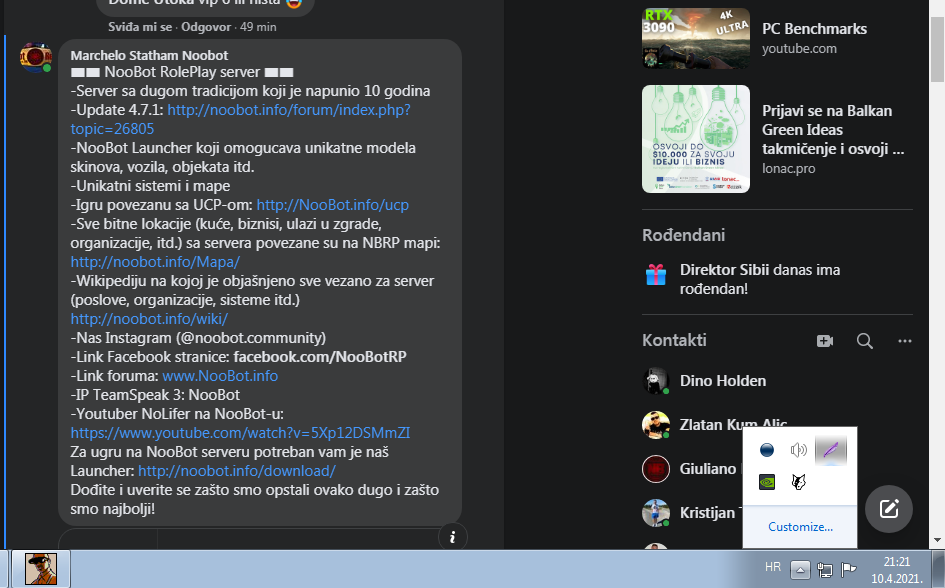Open the GTA character taskbar app

(x=41, y=569)
